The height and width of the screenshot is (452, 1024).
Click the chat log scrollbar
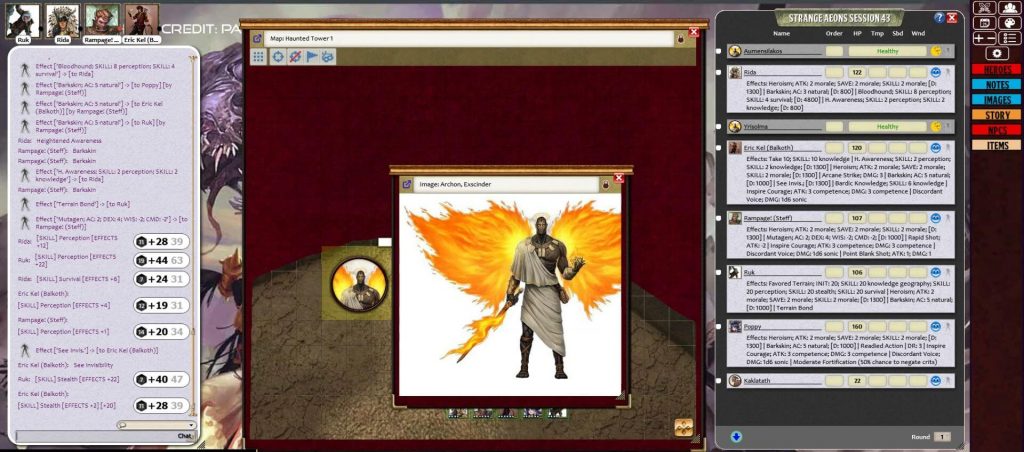[193, 238]
